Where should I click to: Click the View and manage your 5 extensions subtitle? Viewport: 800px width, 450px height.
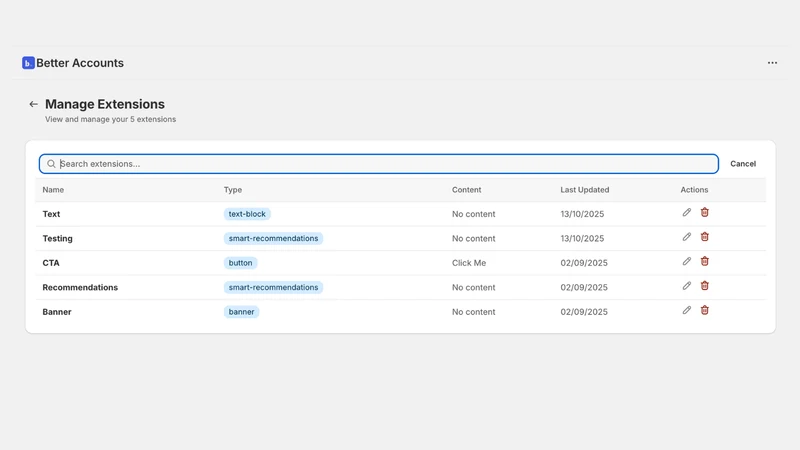pyautogui.click(x=110, y=119)
